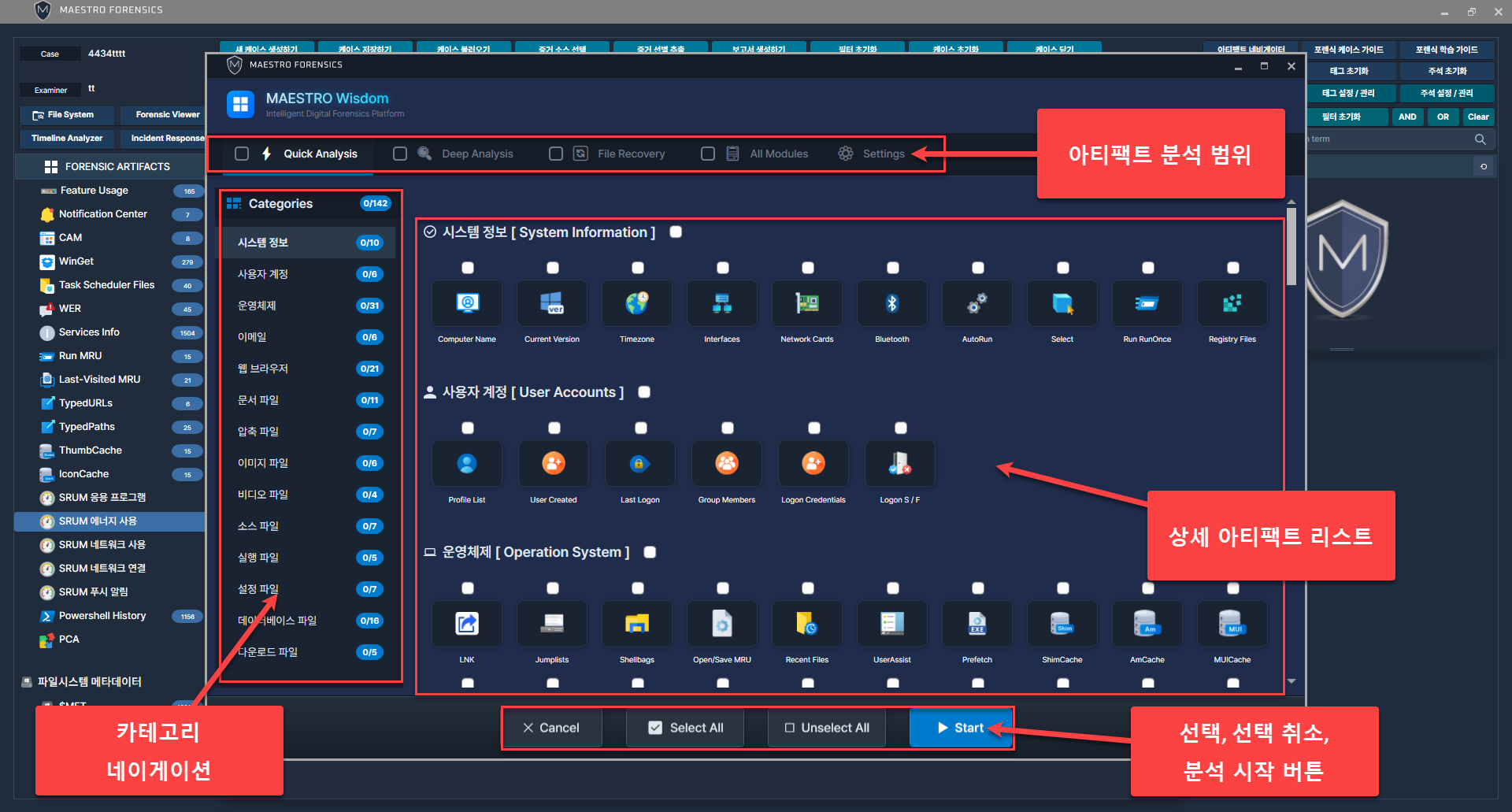This screenshot has width=1512, height=812.
Task: Click the Bluetooth artifact icon
Action: 892,303
